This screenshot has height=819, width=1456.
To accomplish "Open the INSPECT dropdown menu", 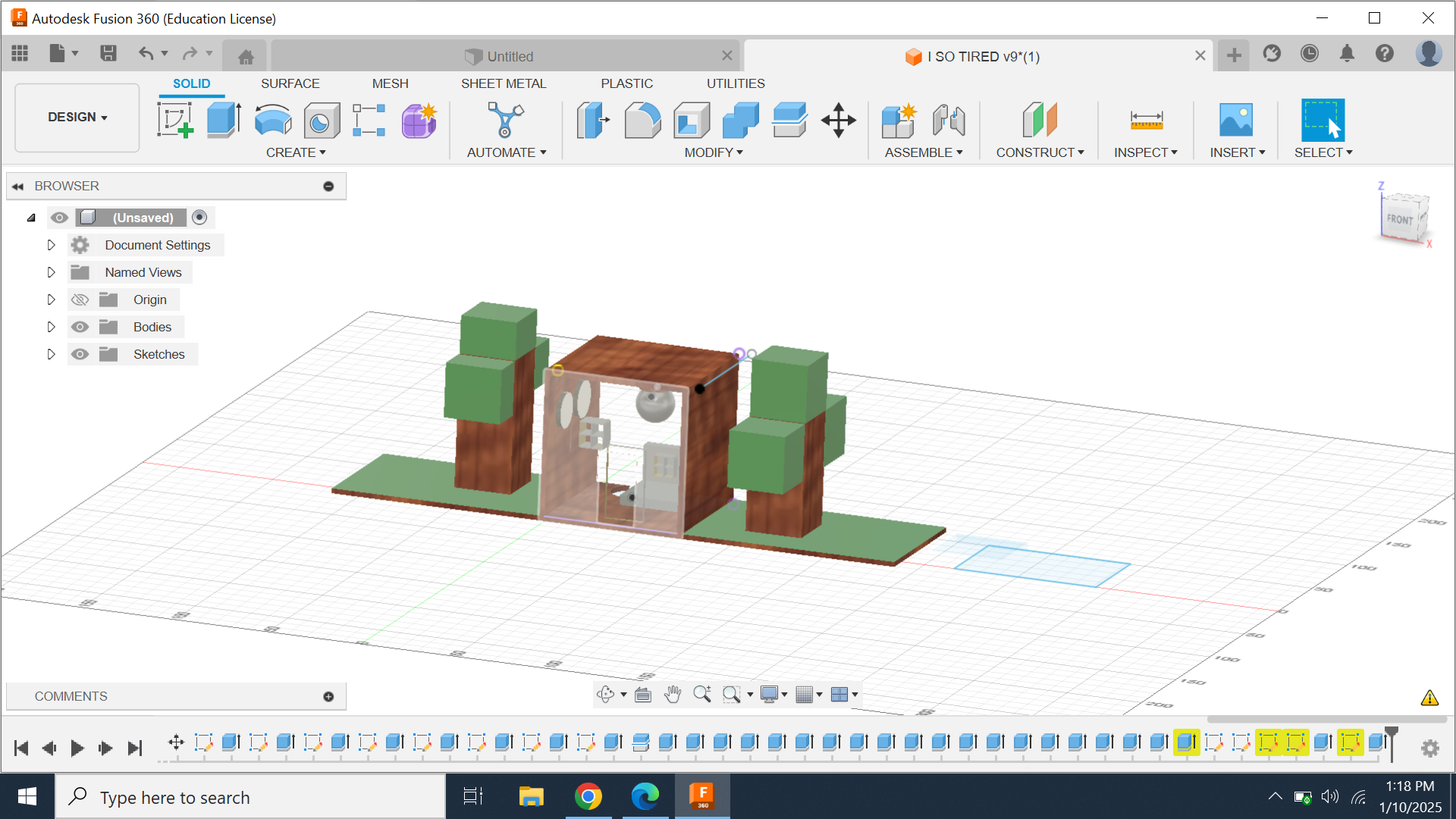I will (x=1146, y=152).
